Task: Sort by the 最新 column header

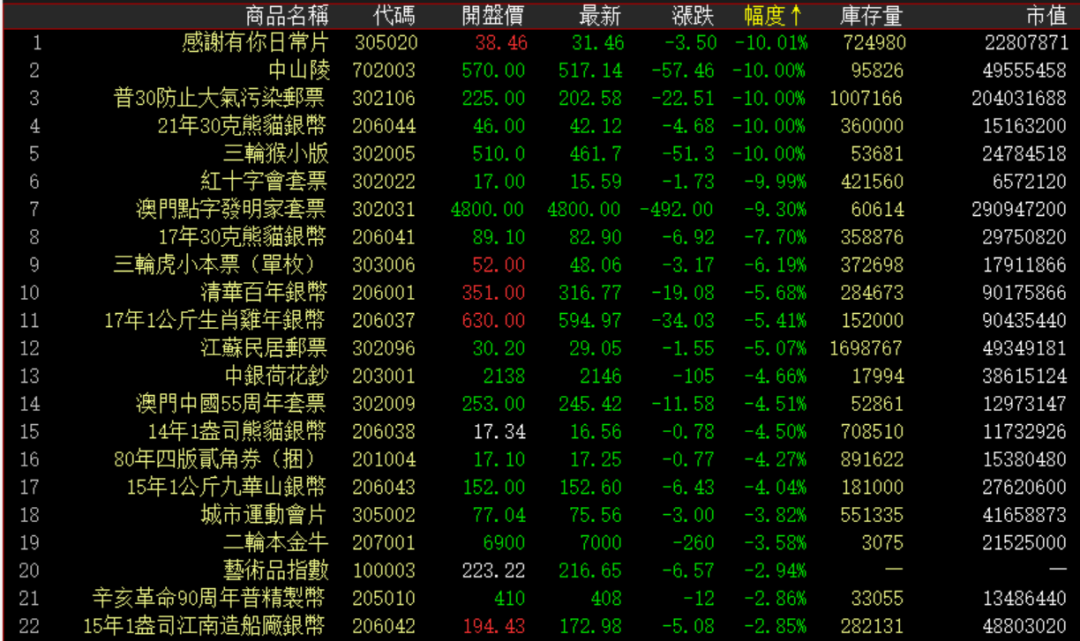Action: pos(599,15)
